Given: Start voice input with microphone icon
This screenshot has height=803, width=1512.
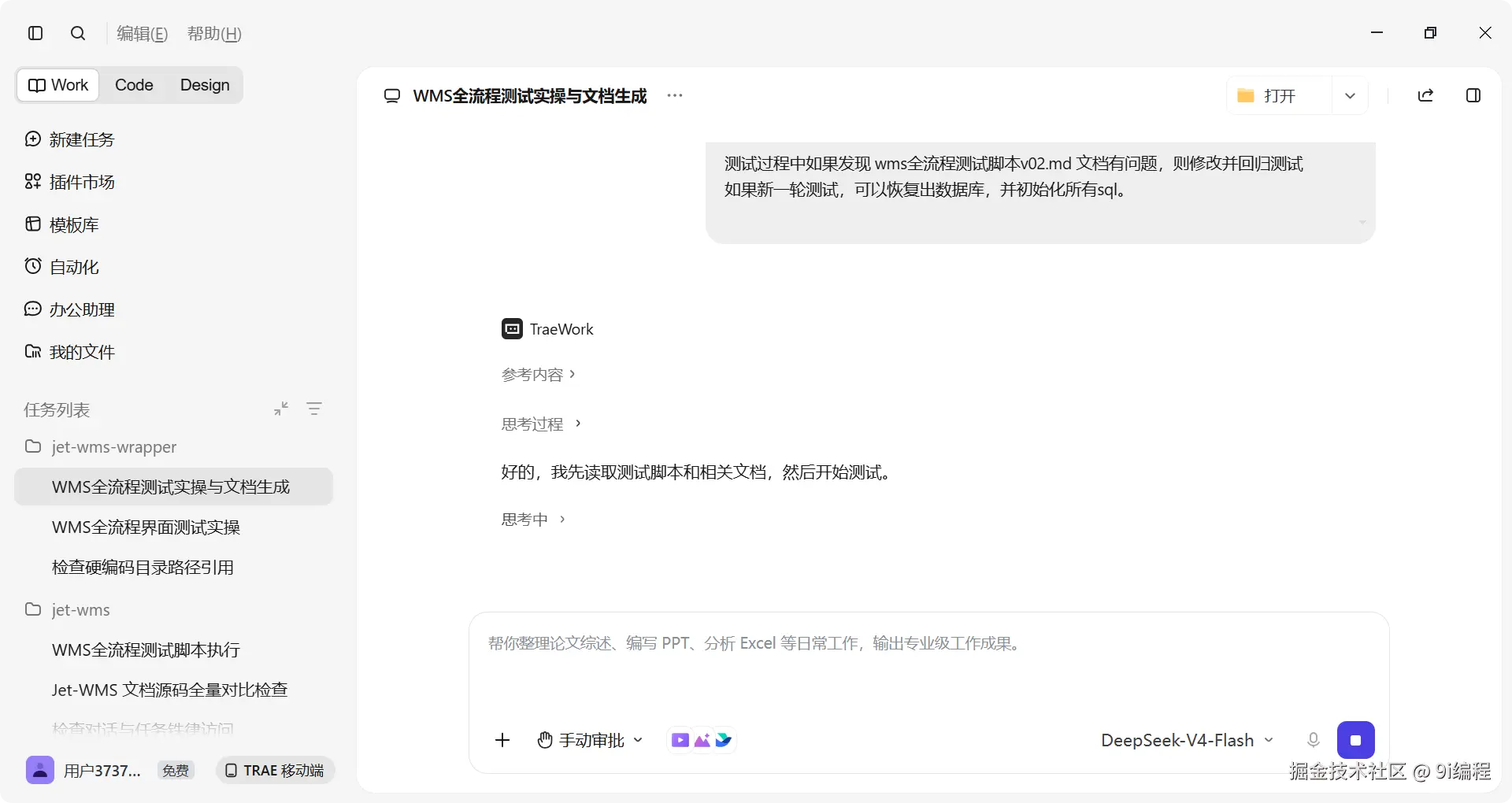Looking at the screenshot, I should [1313, 740].
